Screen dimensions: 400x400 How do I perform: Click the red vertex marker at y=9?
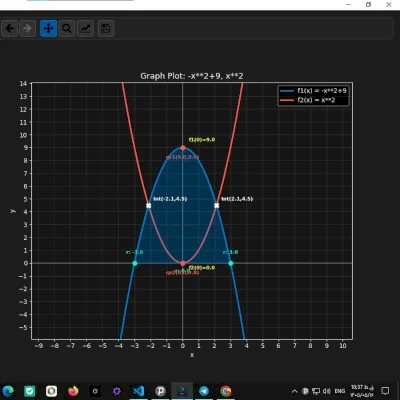(183, 148)
